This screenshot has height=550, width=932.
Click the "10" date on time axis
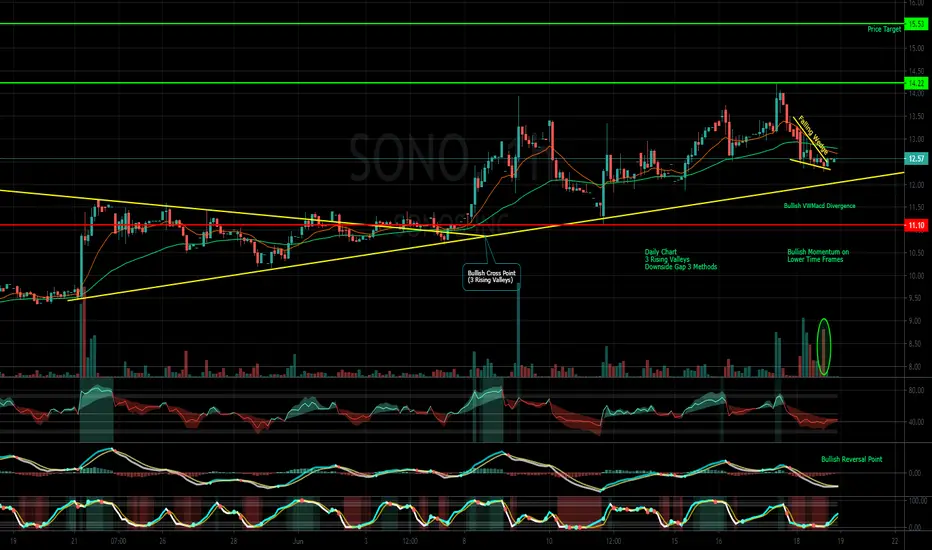pos(549,541)
